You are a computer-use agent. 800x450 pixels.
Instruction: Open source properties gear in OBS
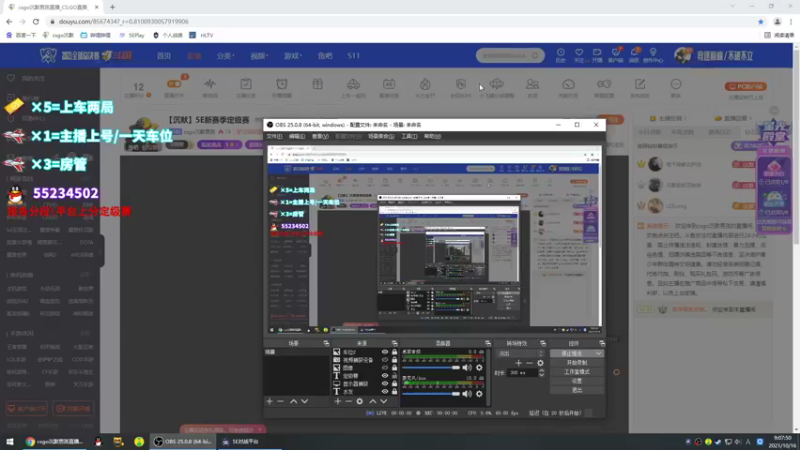pyautogui.click(x=360, y=402)
